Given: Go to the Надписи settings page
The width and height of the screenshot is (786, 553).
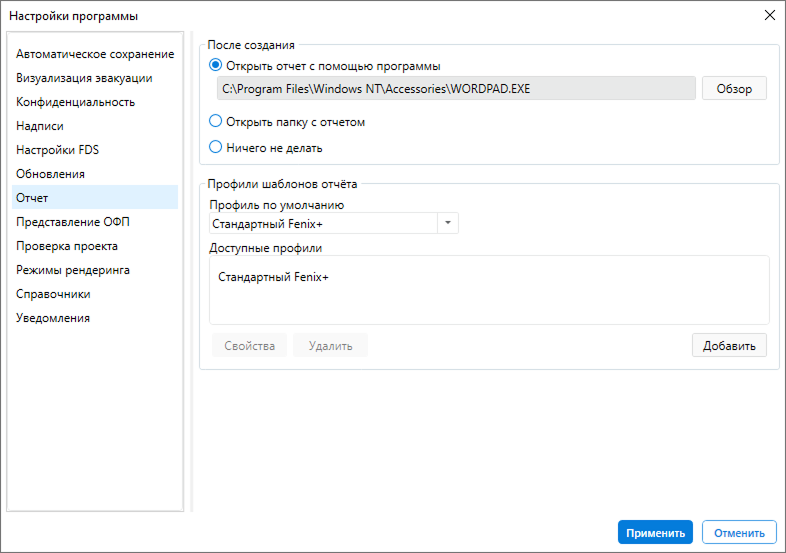Looking at the screenshot, I should (x=95, y=126).
